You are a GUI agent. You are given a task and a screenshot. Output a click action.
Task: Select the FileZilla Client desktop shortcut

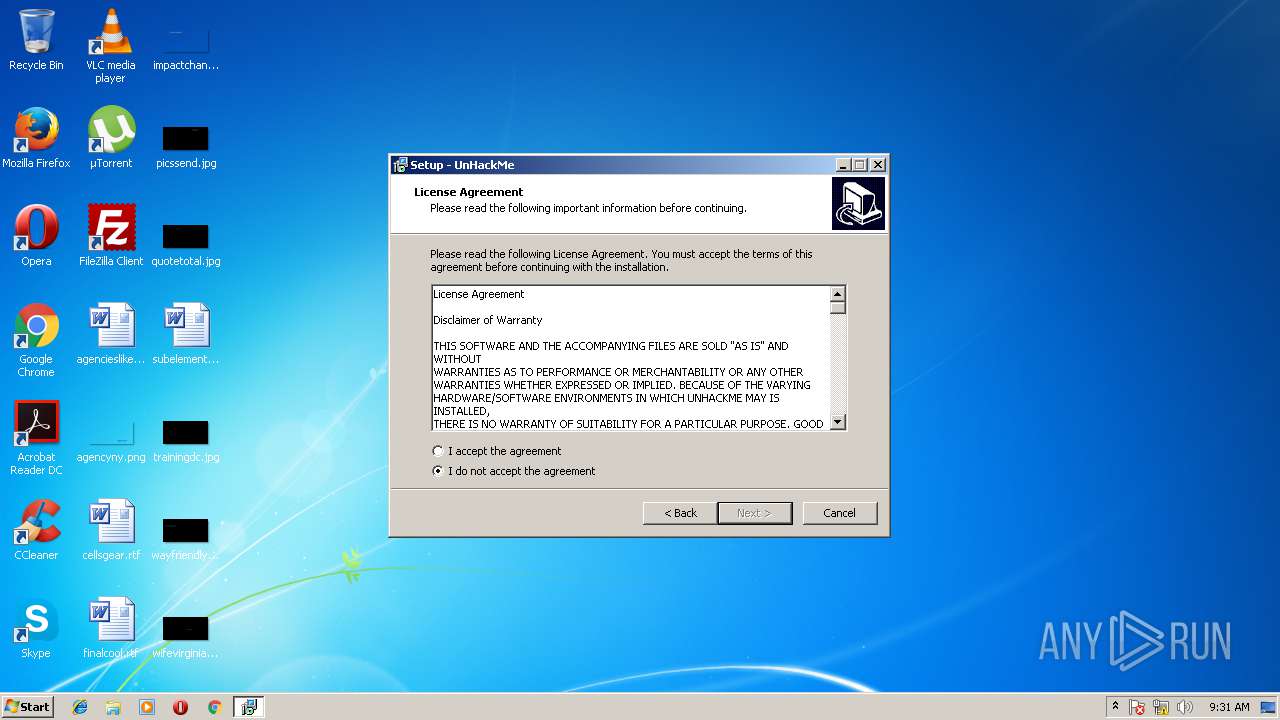[110, 236]
